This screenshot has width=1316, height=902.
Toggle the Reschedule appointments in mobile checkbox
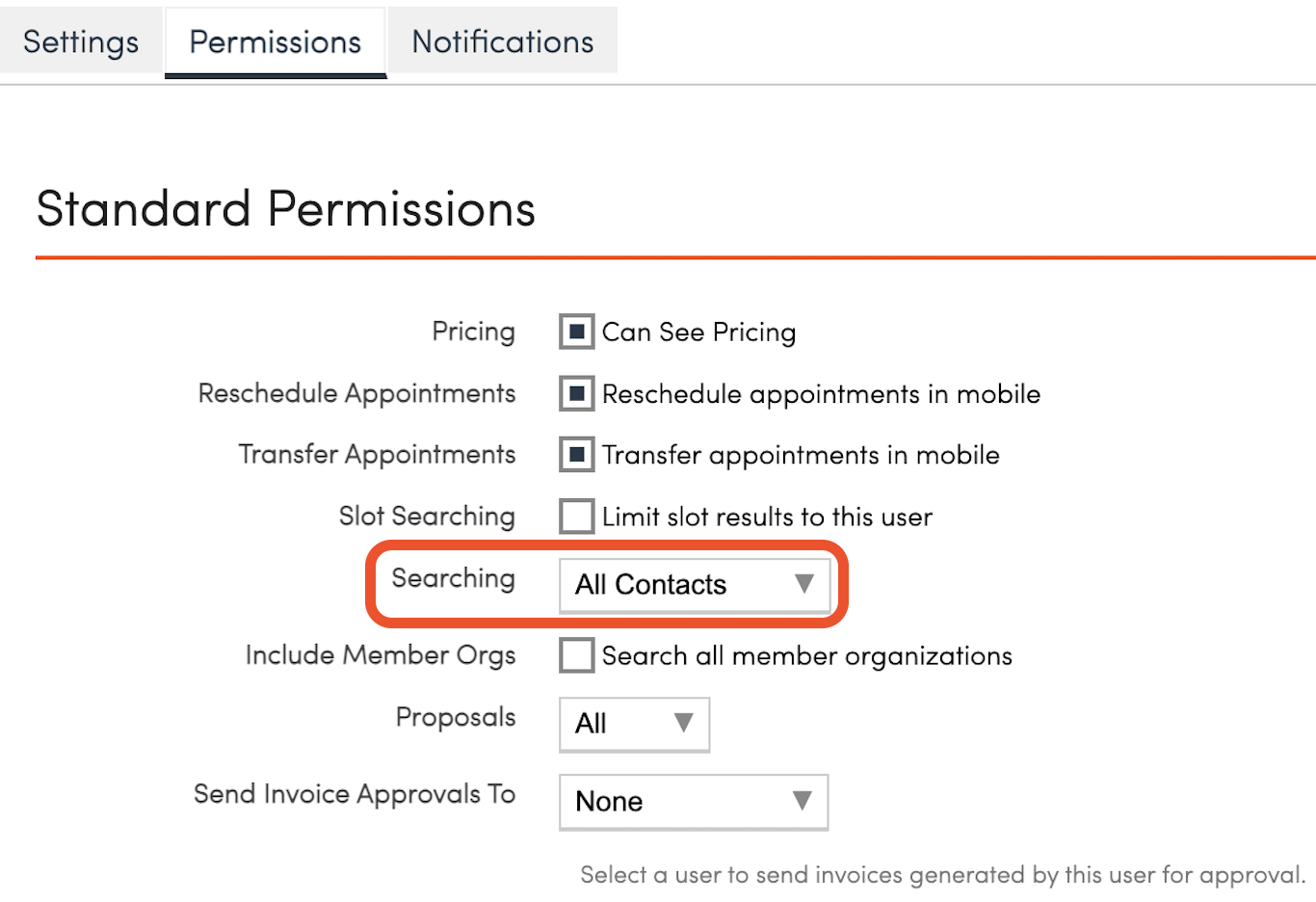pyautogui.click(x=577, y=393)
